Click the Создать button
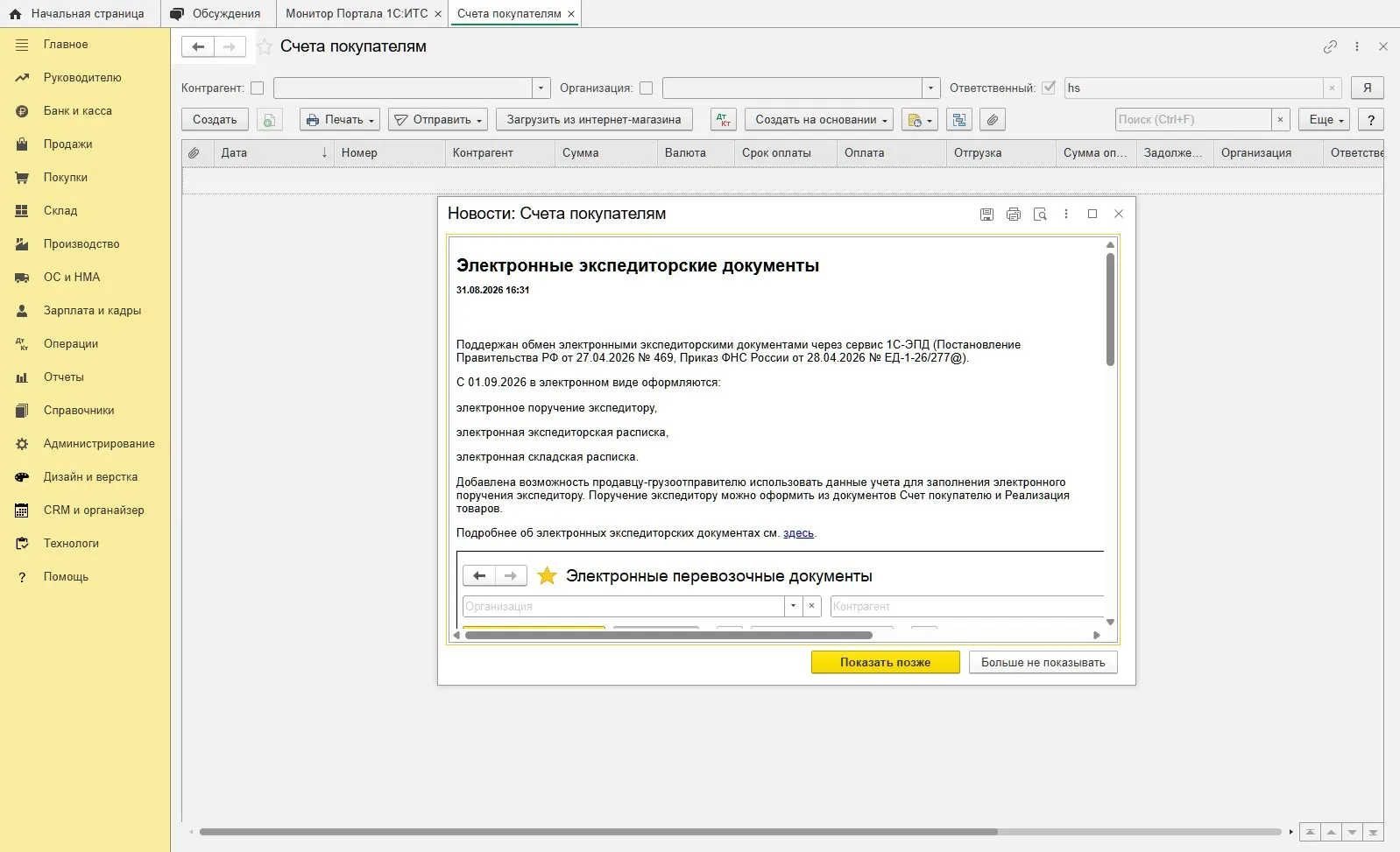Viewport: 1400px width, 852px height. pyautogui.click(x=215, y=120)
